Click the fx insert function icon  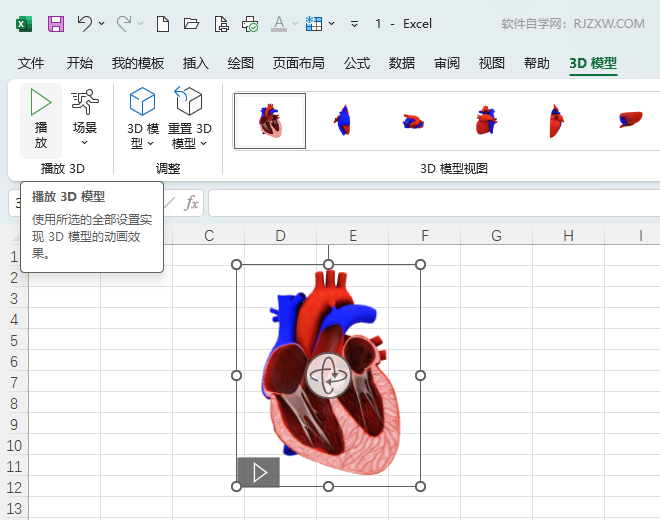point(191,203)
